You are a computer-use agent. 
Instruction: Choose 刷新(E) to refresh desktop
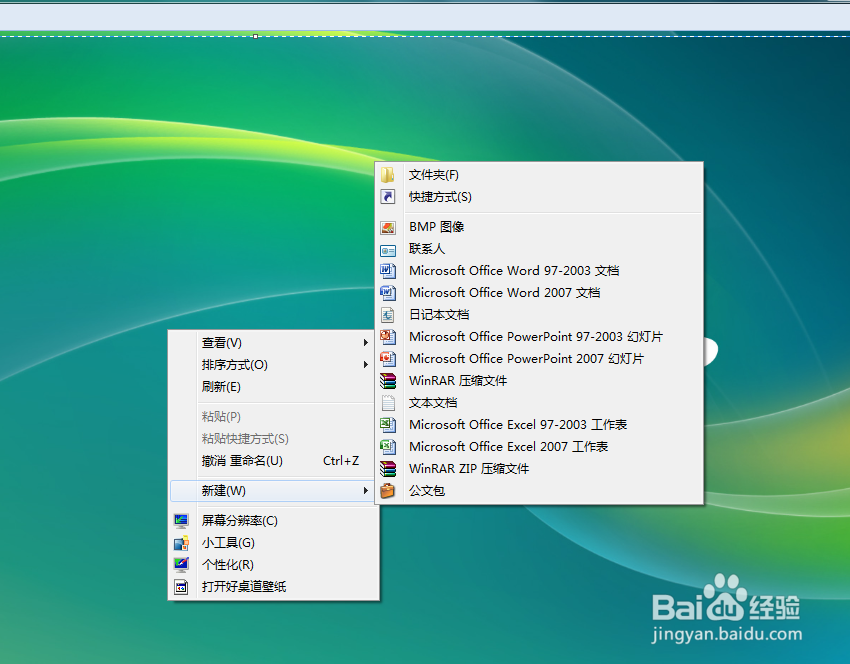point(273,387)
